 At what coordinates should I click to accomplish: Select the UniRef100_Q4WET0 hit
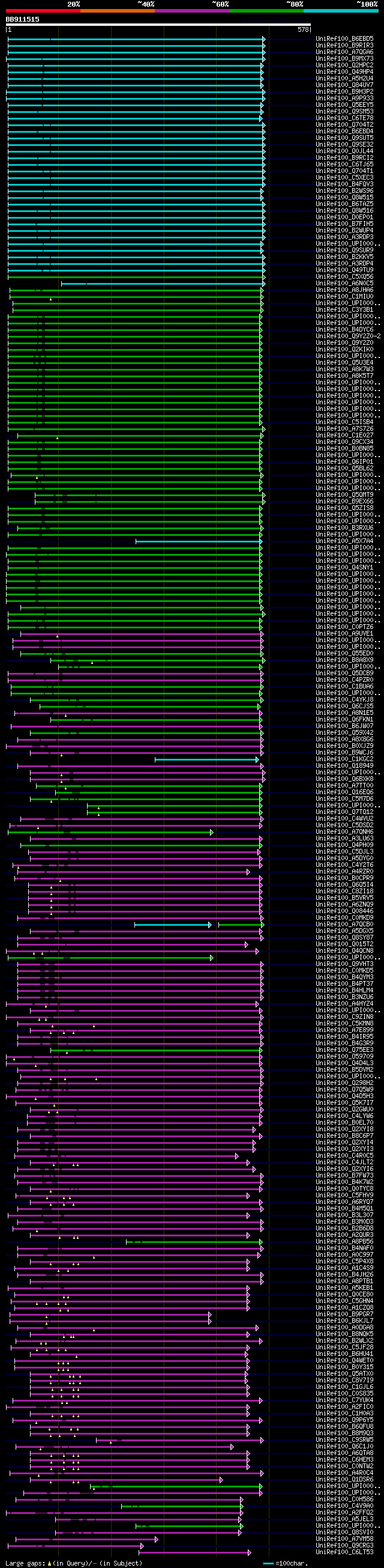(344, 1360)
